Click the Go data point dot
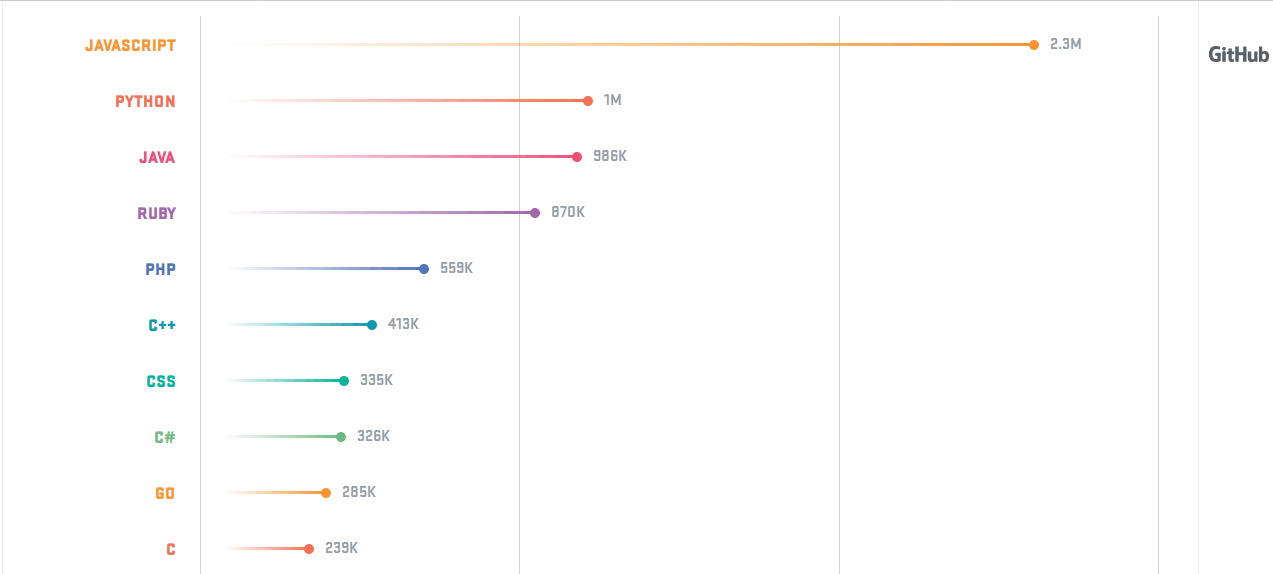1273x574 pixels. coord(326,493)
